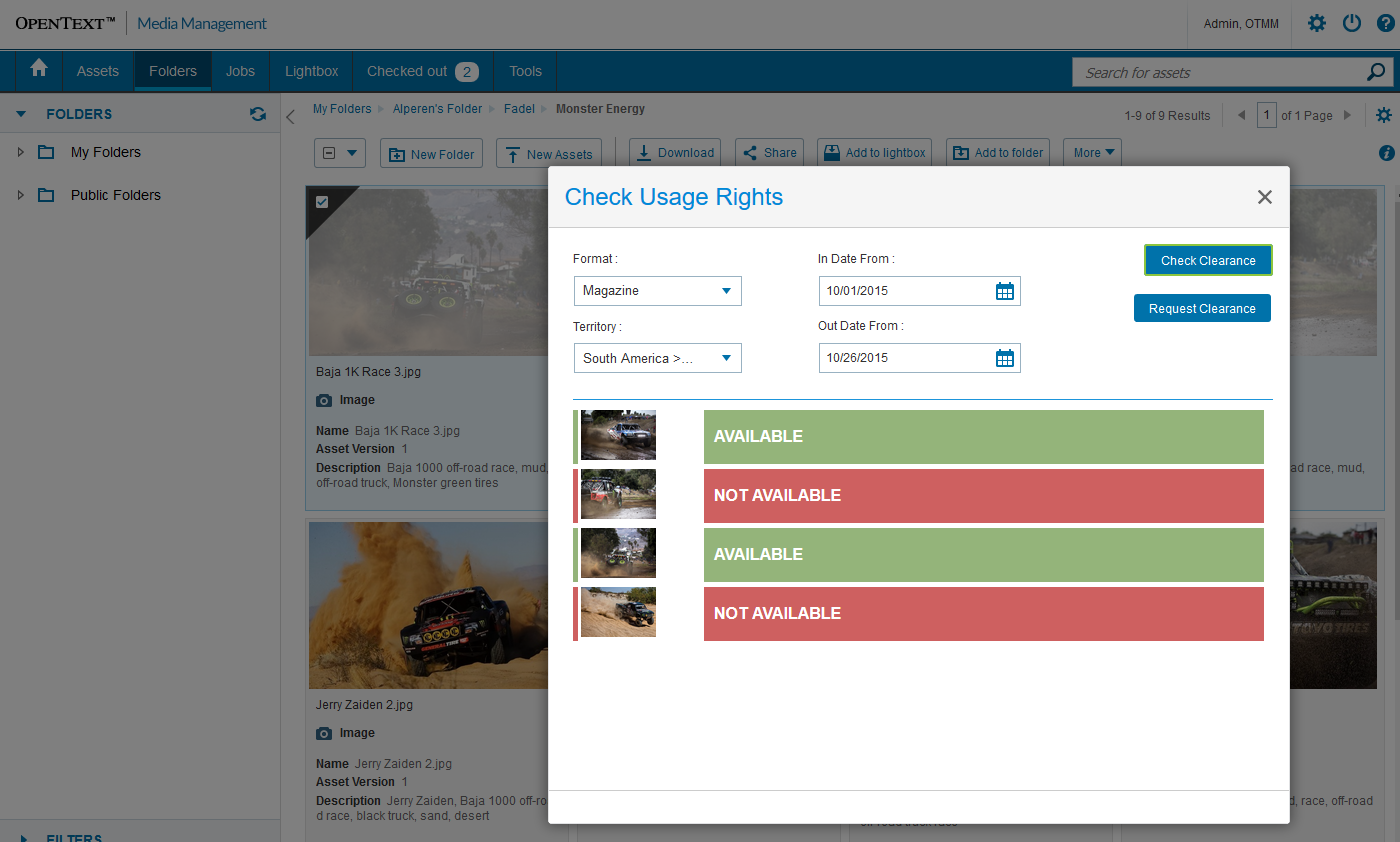Click My Folders breadcrumb link
This screenshot has height=842, width=1400.
tap(342, 109)
